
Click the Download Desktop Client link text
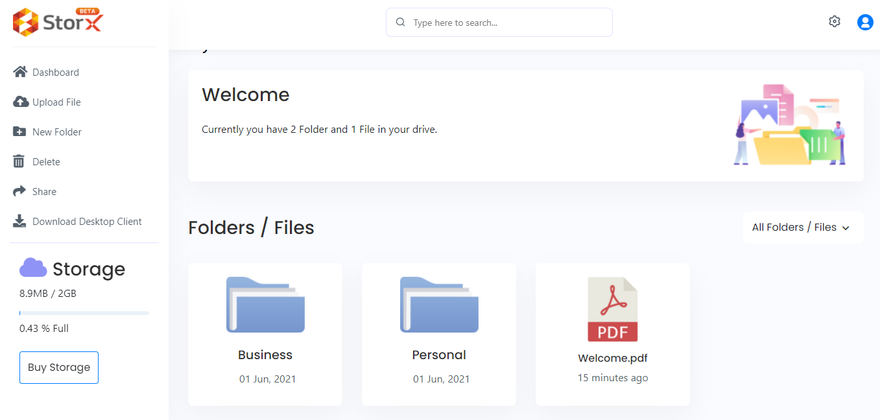click(x=87, y=222)
